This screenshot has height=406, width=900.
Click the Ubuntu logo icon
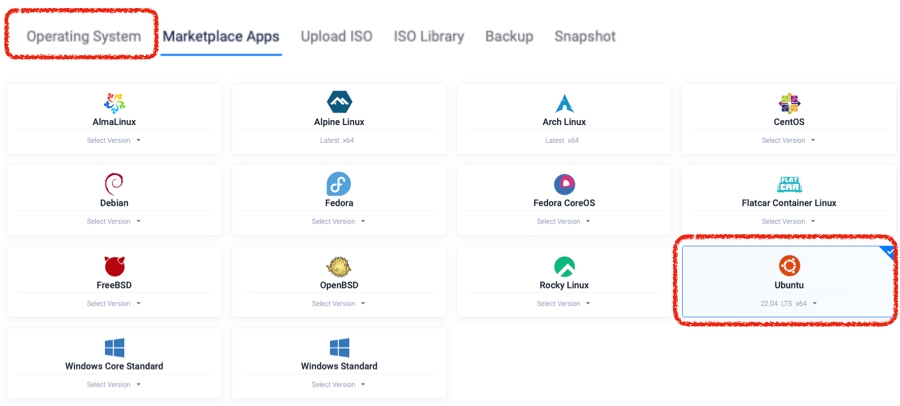(789, 266)
